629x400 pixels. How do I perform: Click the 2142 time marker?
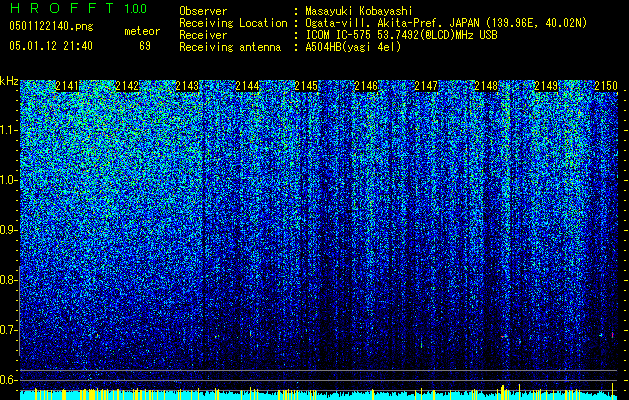(127, 86)
